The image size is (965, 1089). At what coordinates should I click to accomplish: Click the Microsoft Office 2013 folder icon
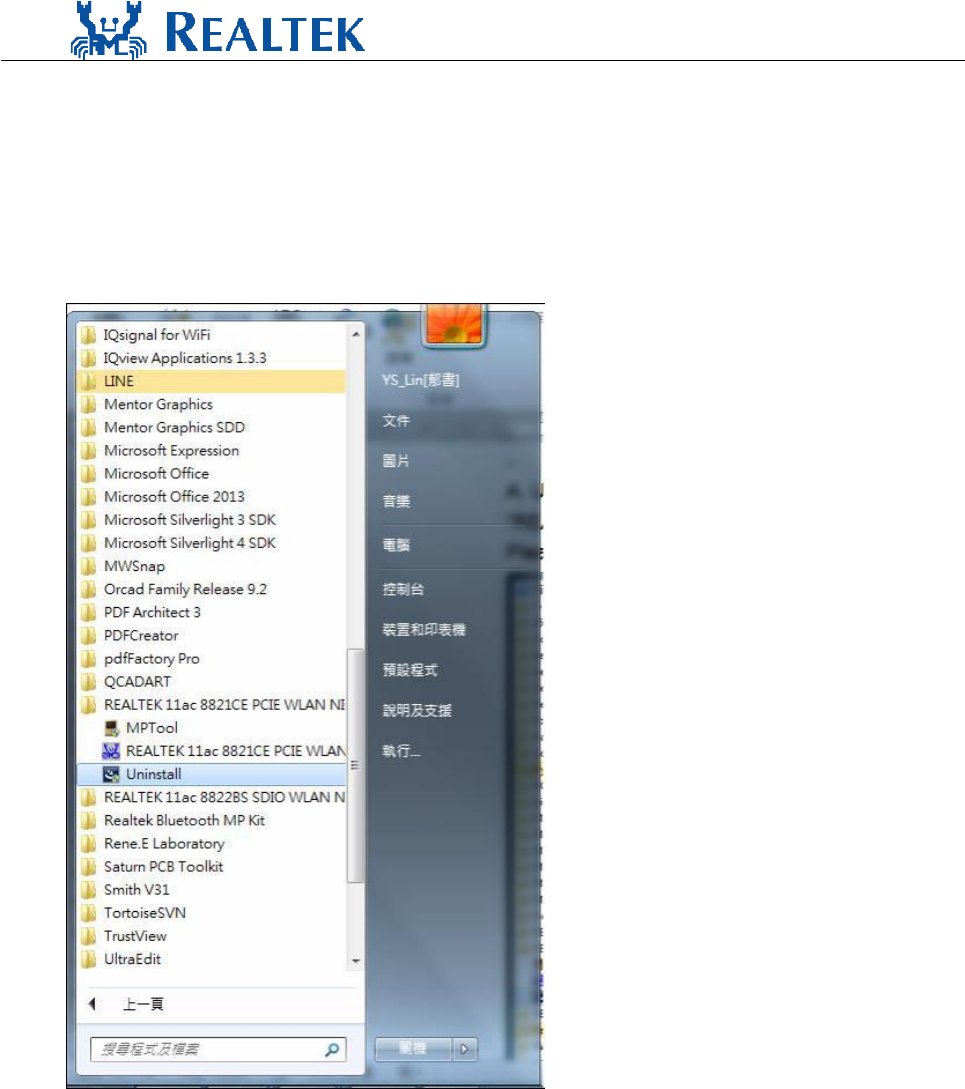88,497
